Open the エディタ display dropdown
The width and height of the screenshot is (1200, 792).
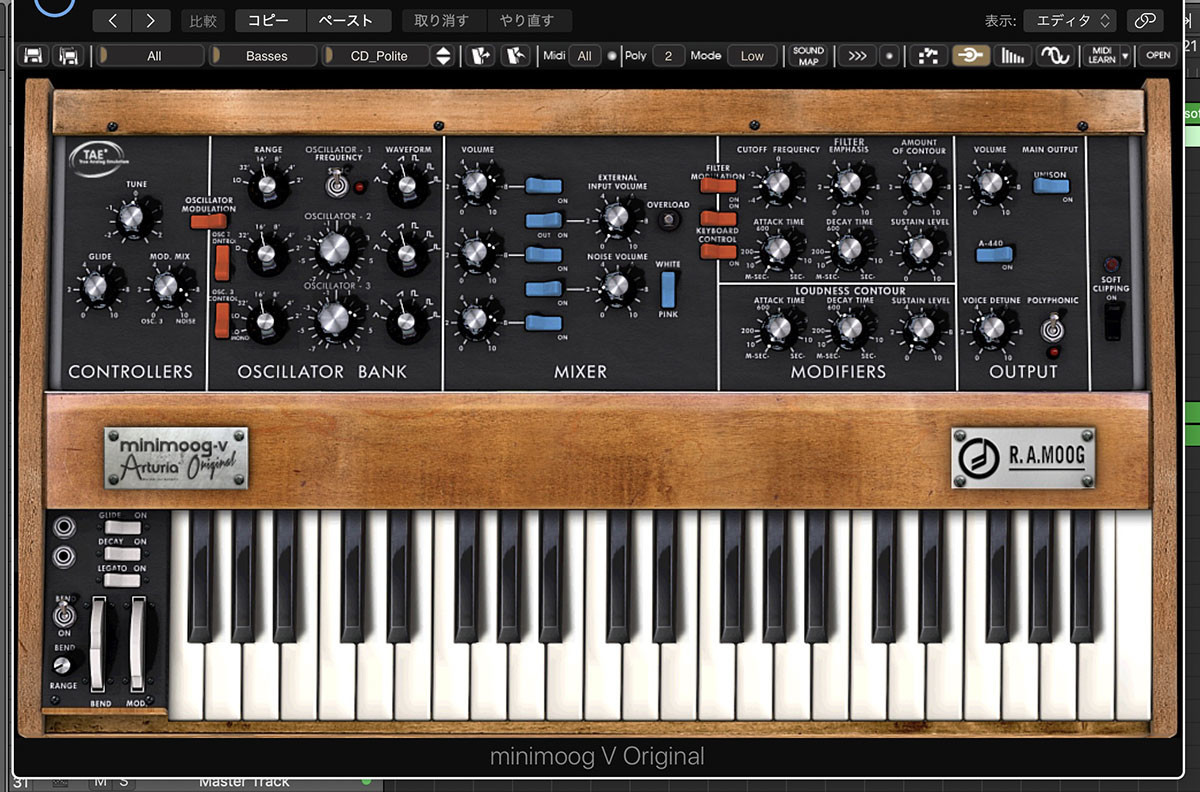pyautogui.click(x=1069, y=20)
